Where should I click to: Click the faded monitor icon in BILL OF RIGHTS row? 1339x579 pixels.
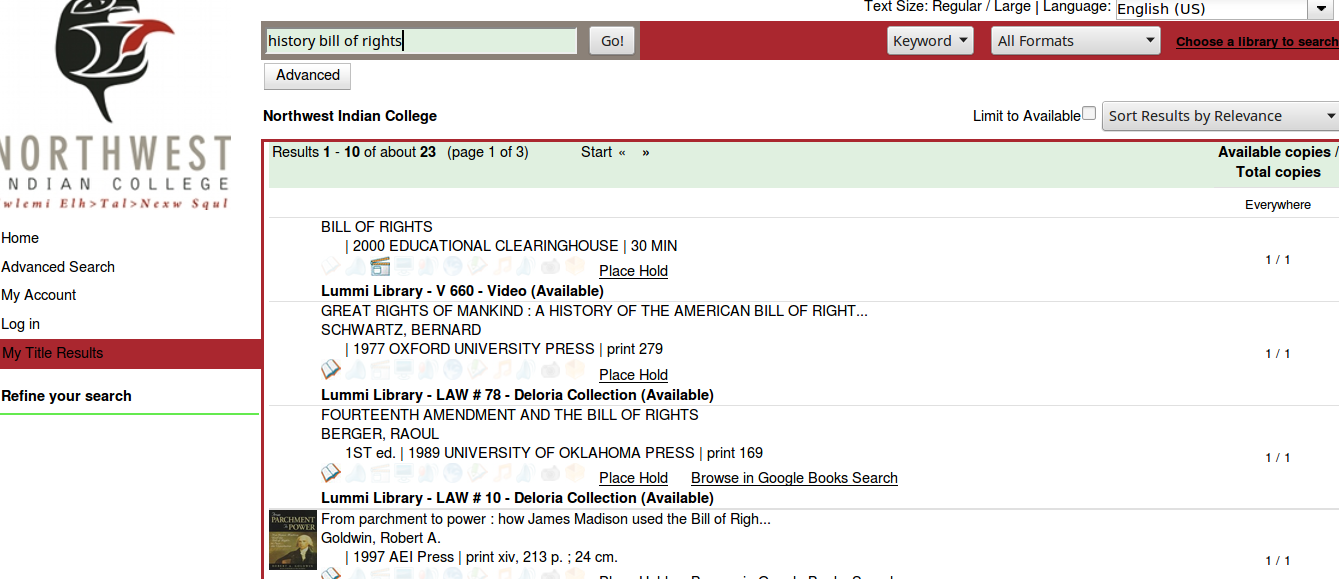tap(404, 266)
